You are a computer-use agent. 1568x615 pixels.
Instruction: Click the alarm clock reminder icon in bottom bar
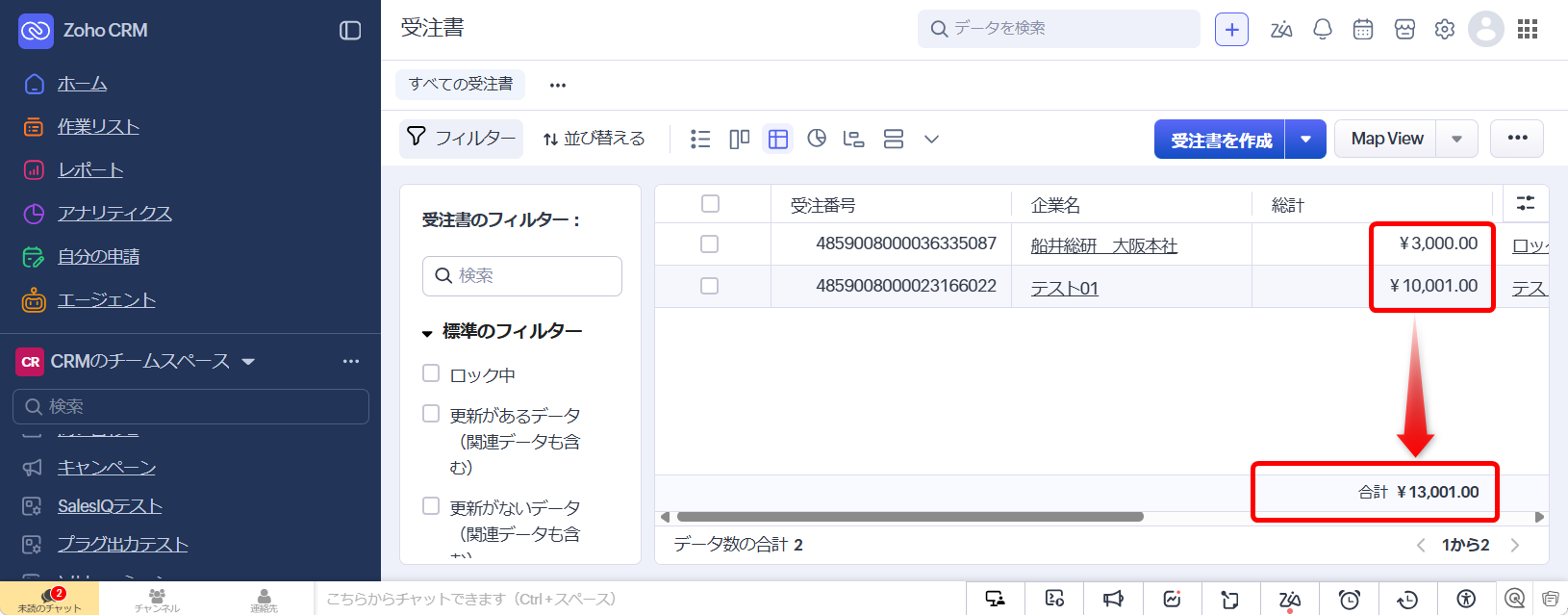(1349, 600)
